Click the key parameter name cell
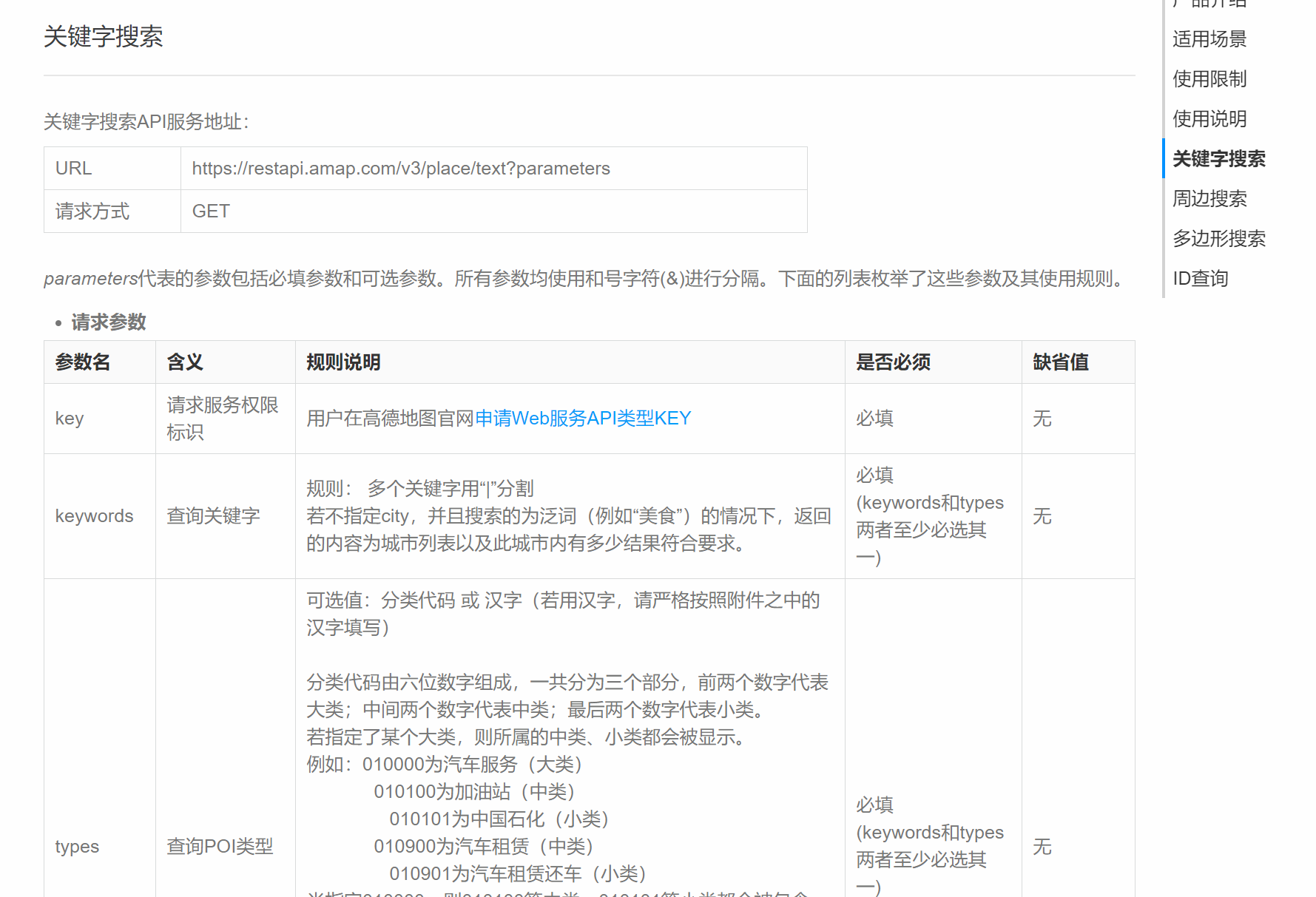The image size is (1316, 897). pyautogui.click(x=100, y=419)
